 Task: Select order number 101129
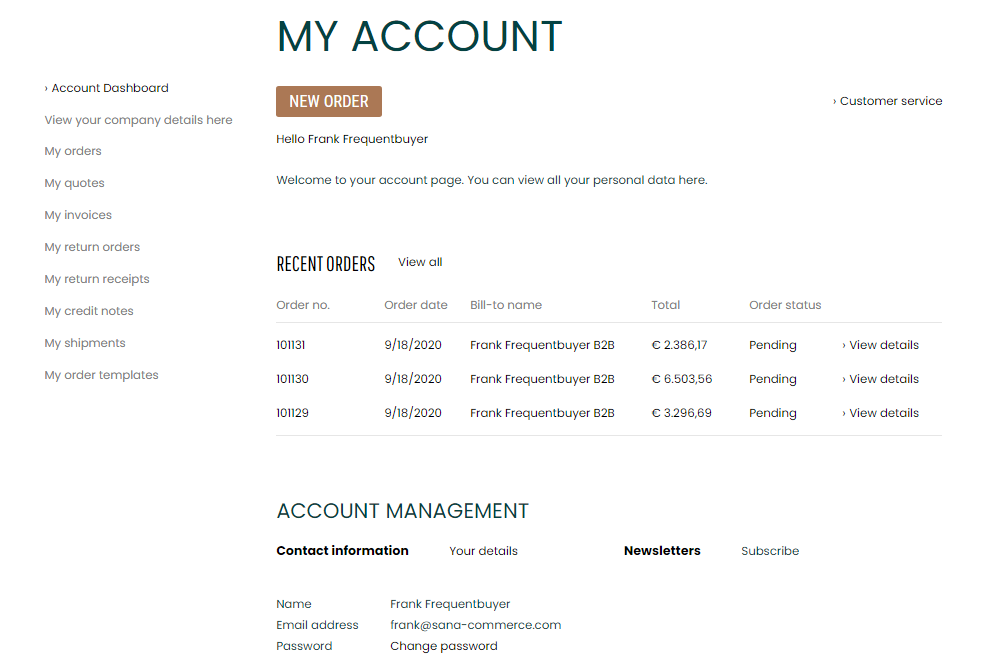point(292,413)
